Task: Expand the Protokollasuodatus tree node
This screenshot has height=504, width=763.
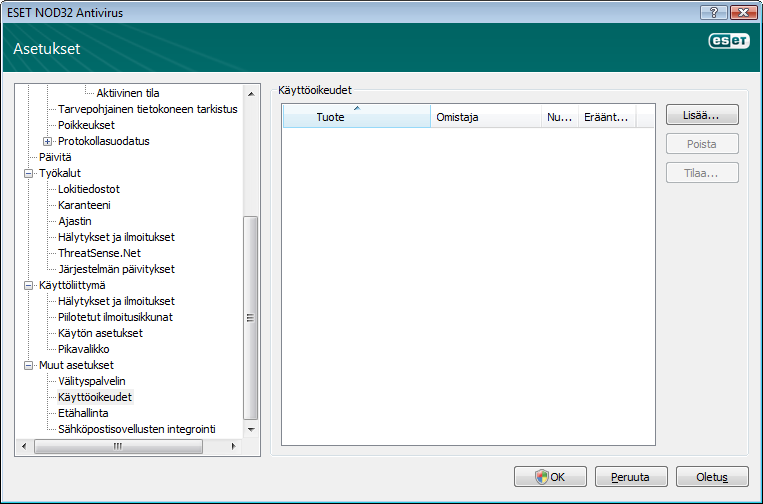Action: point(47,142)
